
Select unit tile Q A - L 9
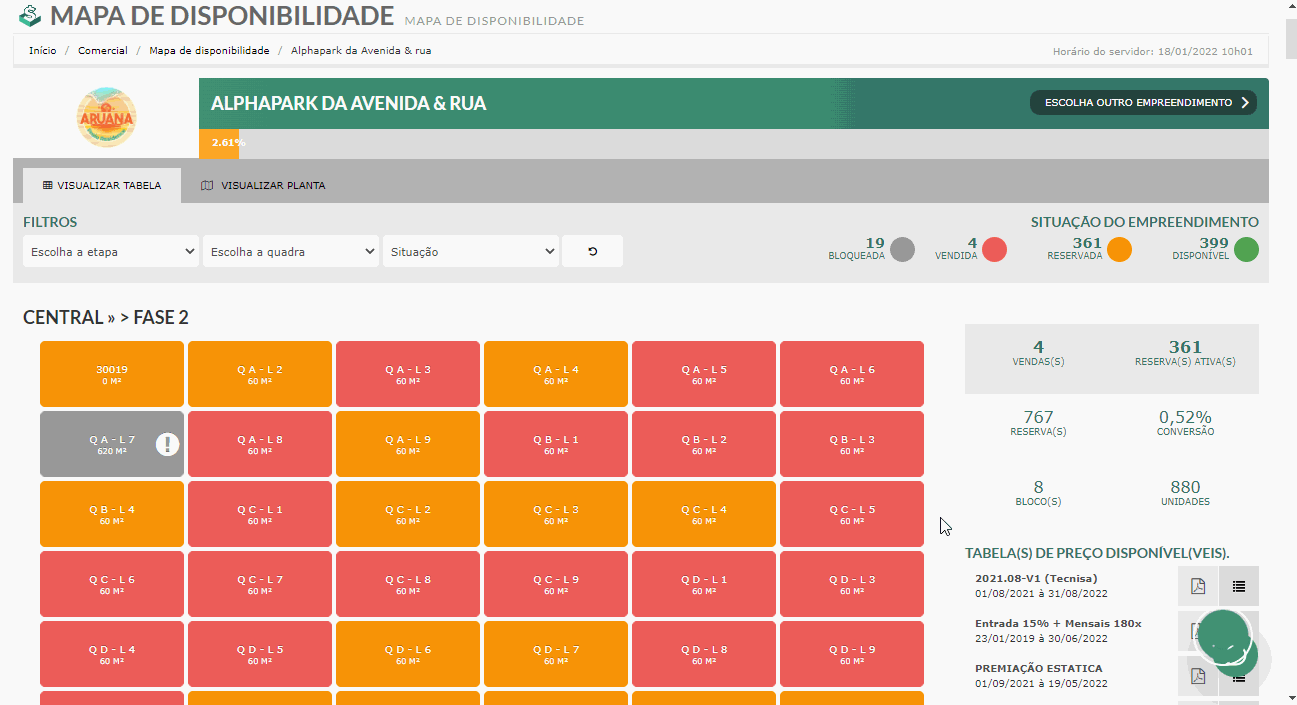[x=408, y=444]
